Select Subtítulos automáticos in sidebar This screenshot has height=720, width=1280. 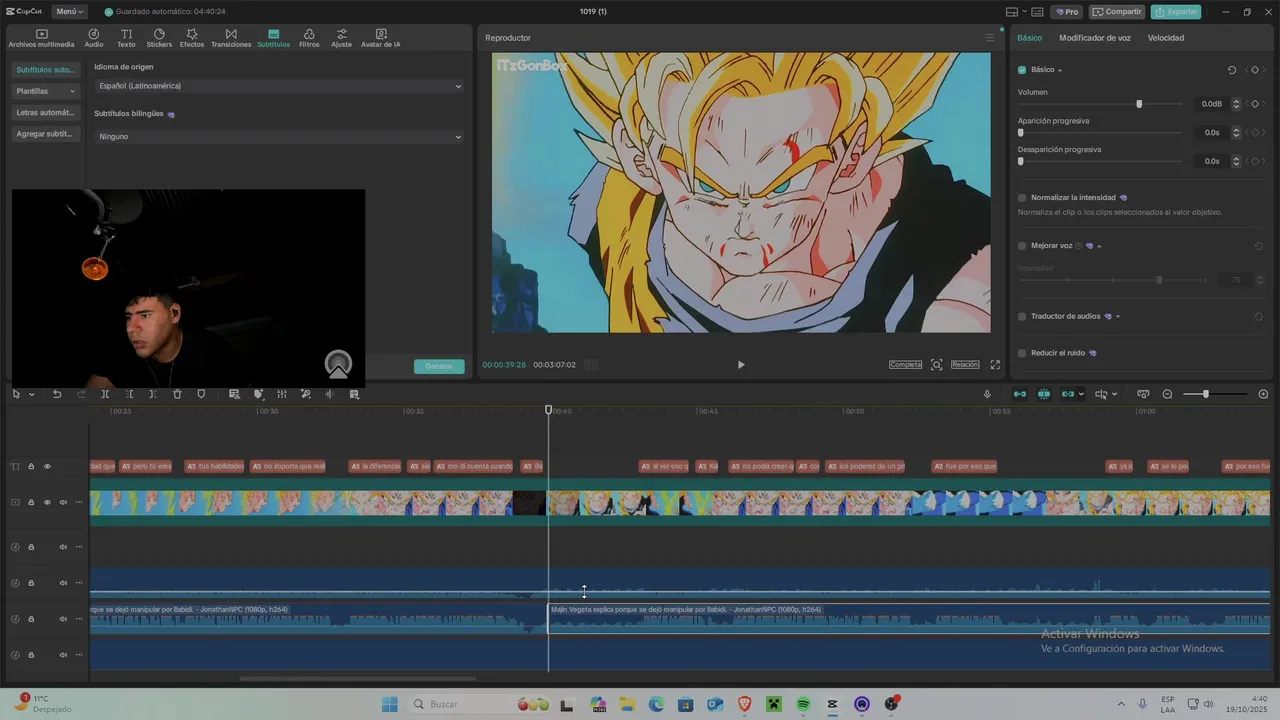46,70
